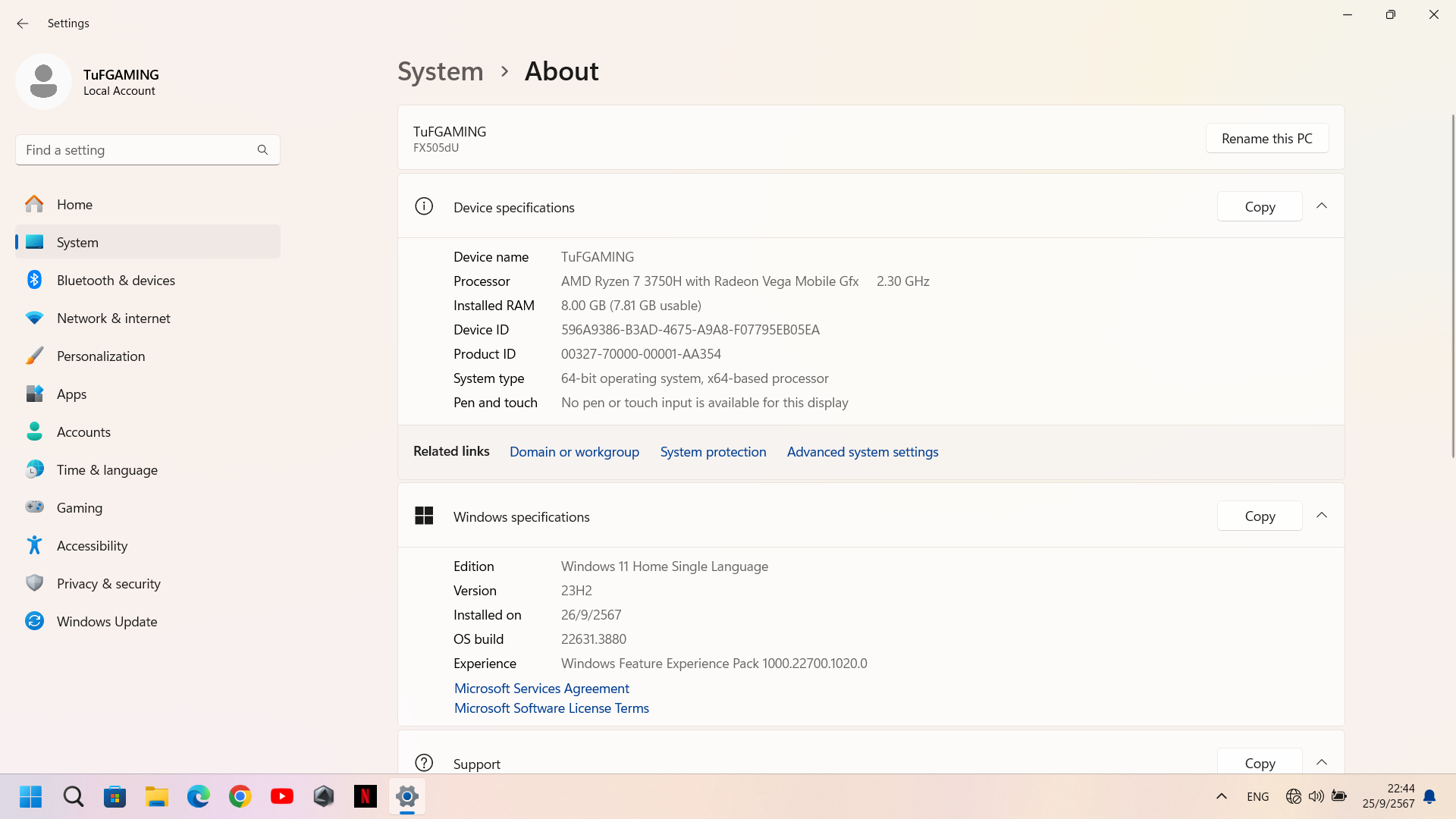This screenshot has height=819, width=1456.
Task: Click the Find a setting search box
Action: tap(148, 150)
